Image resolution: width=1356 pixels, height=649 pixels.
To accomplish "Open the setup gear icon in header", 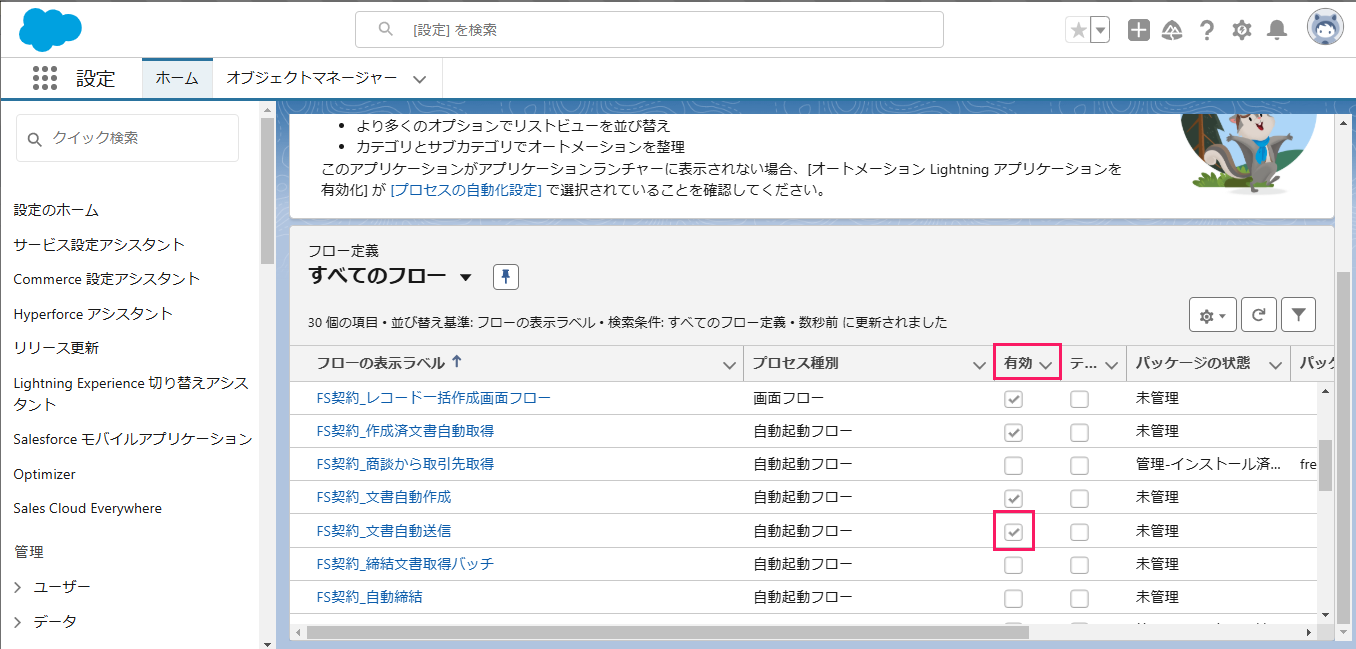I will [x=1242, y=30].
